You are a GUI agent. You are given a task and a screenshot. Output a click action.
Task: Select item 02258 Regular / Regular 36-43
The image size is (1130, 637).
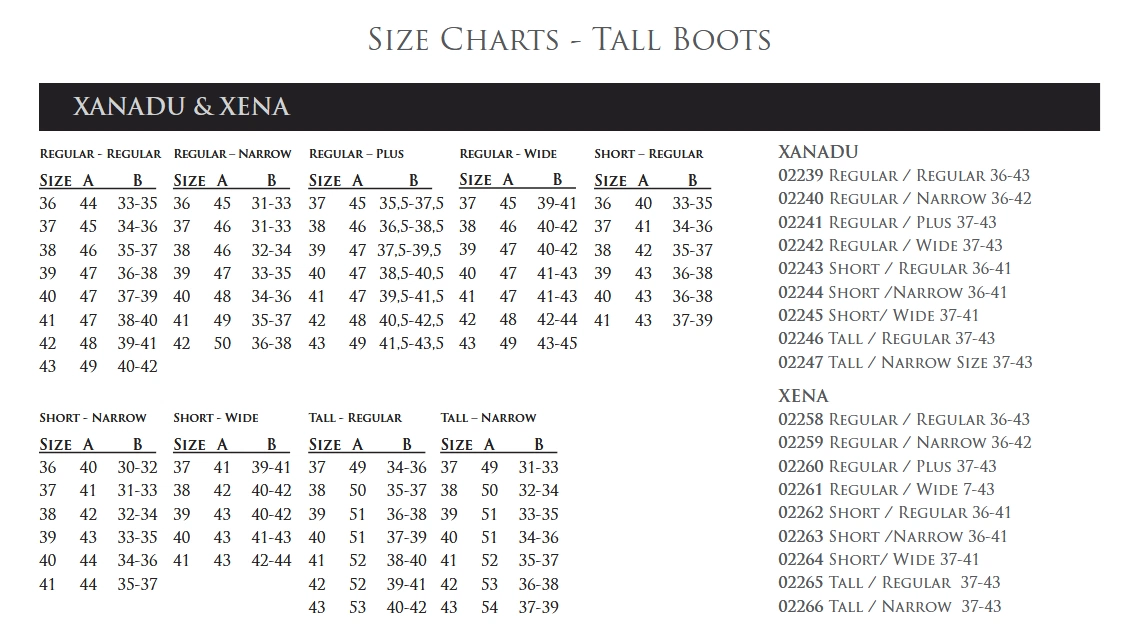click(x=904, y=419)
